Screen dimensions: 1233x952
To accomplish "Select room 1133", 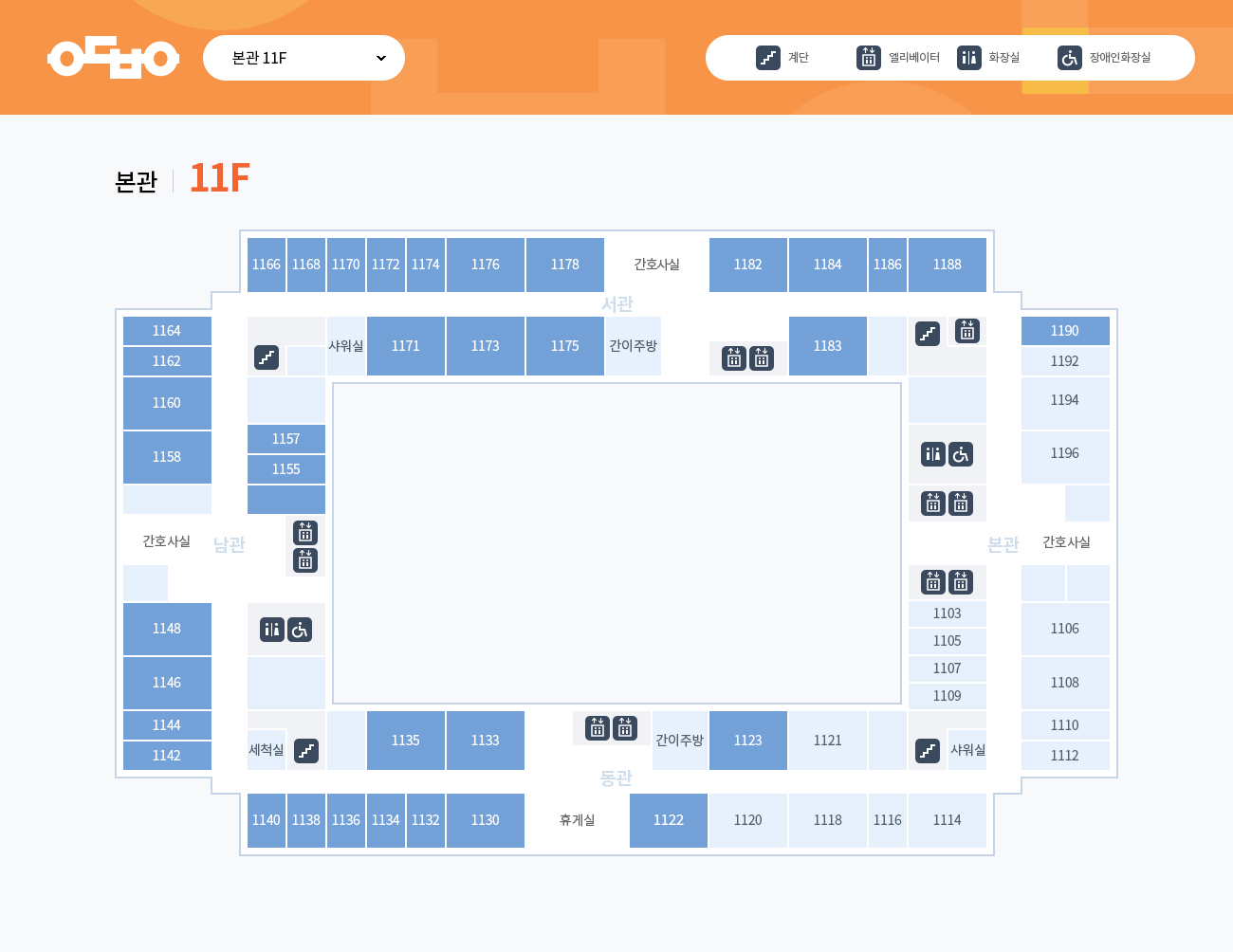I will click(x=486, y=741).
